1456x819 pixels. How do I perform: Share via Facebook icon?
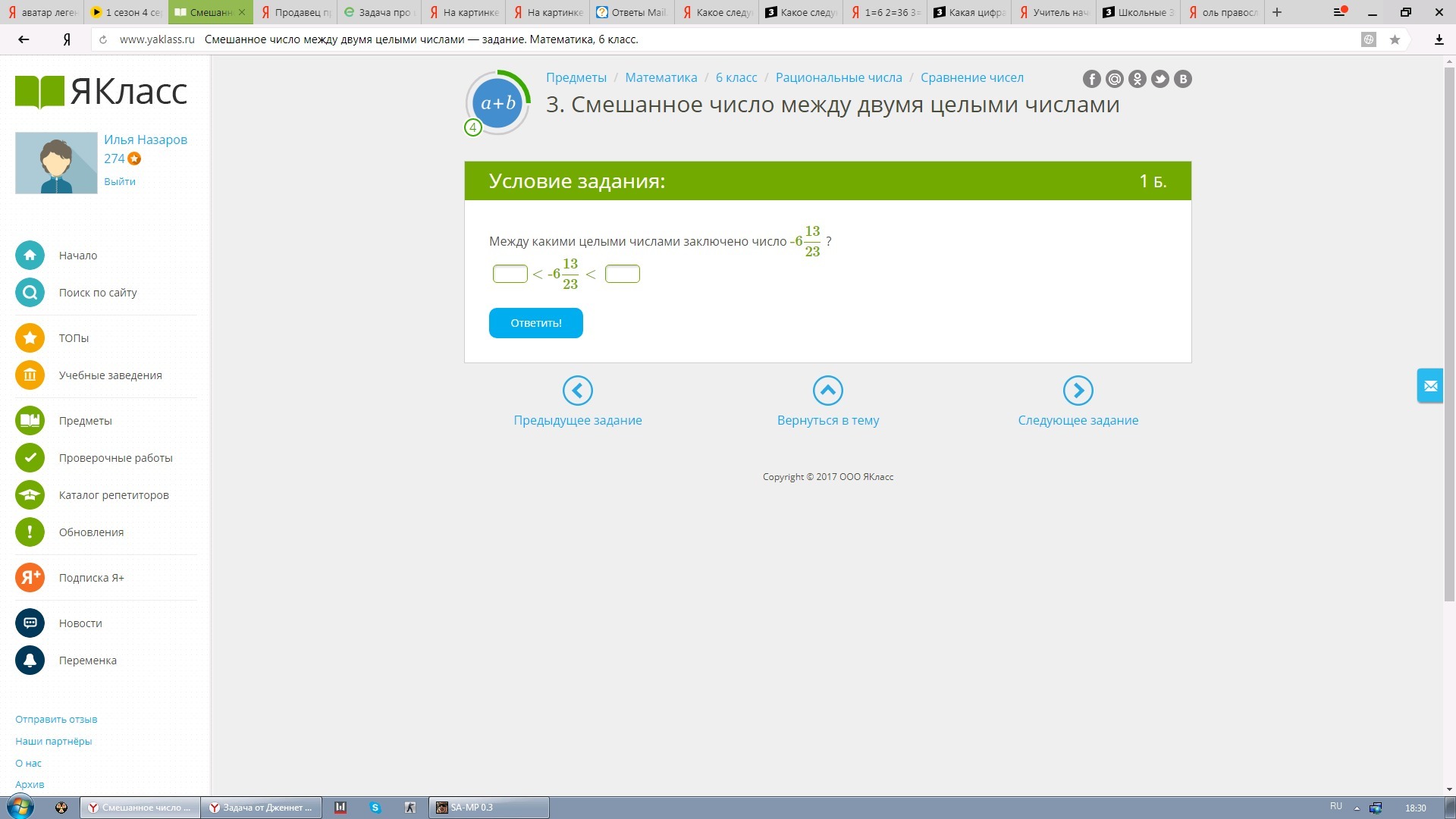(1091, 79)
